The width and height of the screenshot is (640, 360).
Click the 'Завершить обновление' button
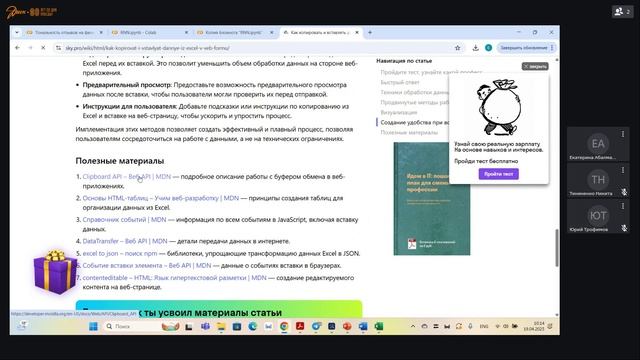tap(524, 48)
